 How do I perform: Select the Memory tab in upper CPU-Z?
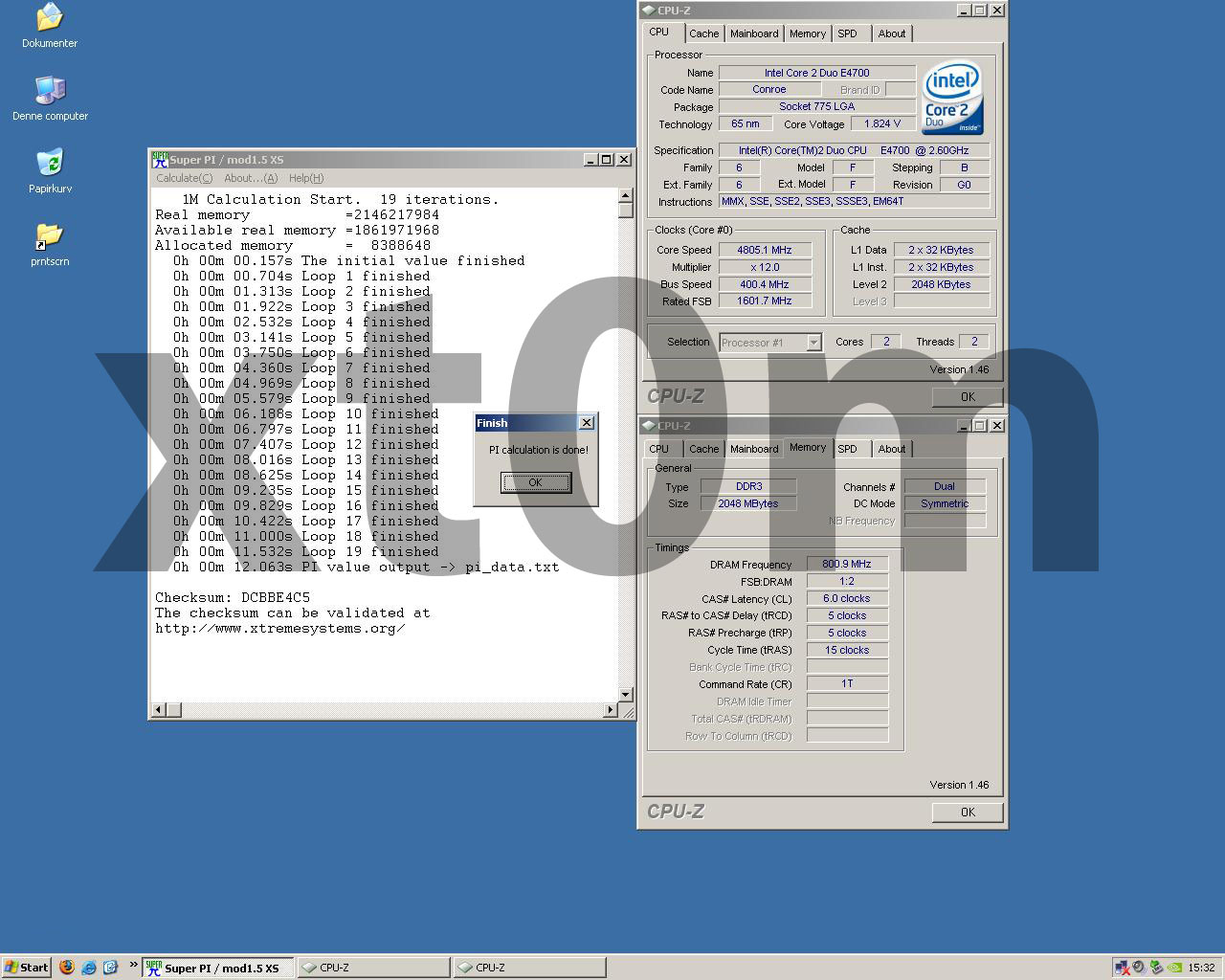(x=808, y=33)
